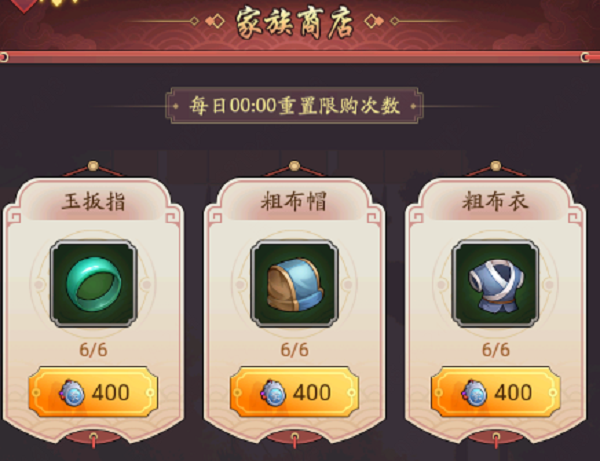Click the red heart icon at top-left corner
The height and width of the screenshot is (461, 600).
pyautogui.click(x=24, y=6)
